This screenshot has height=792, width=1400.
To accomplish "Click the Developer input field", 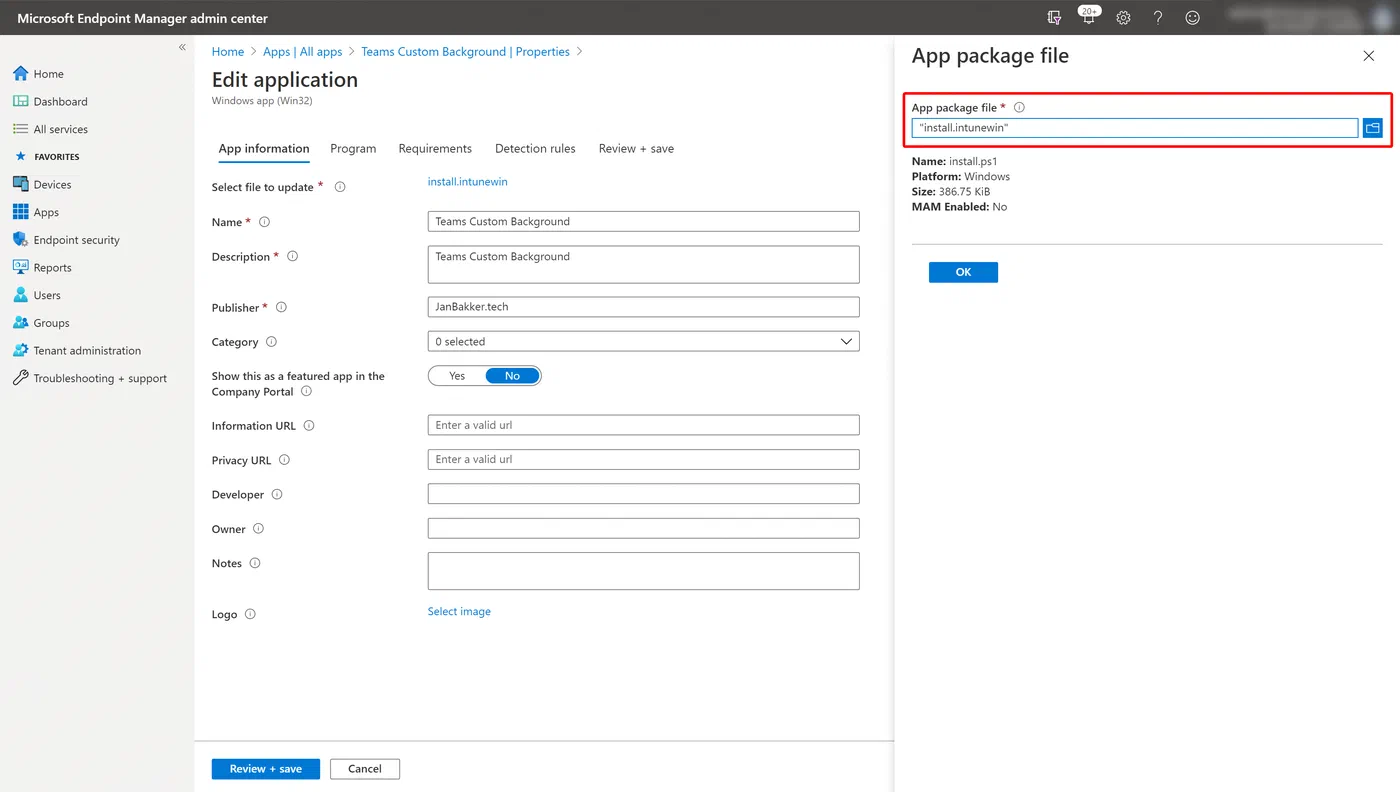I will 643,494.
